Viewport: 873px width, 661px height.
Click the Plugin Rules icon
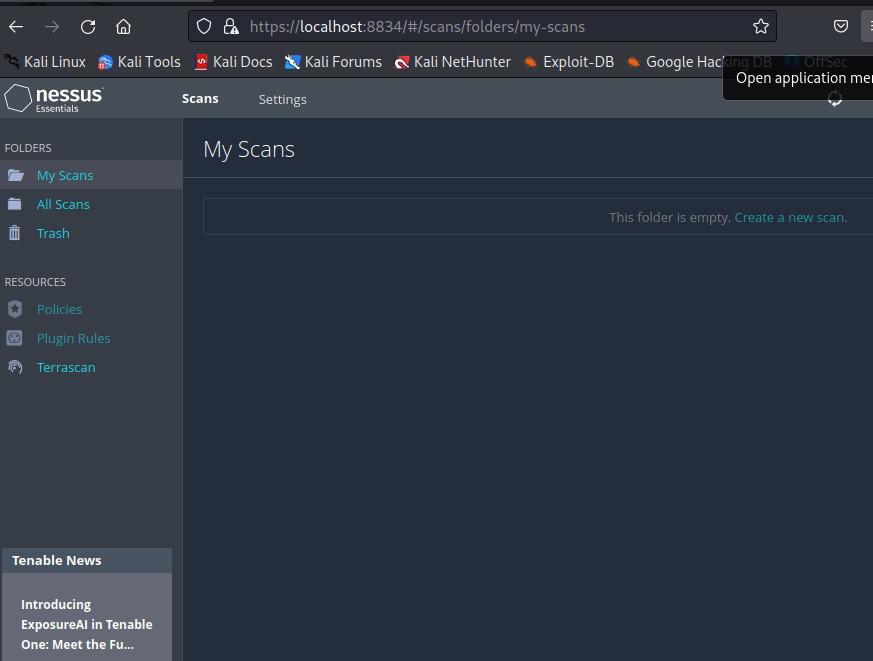coord(14,338)
